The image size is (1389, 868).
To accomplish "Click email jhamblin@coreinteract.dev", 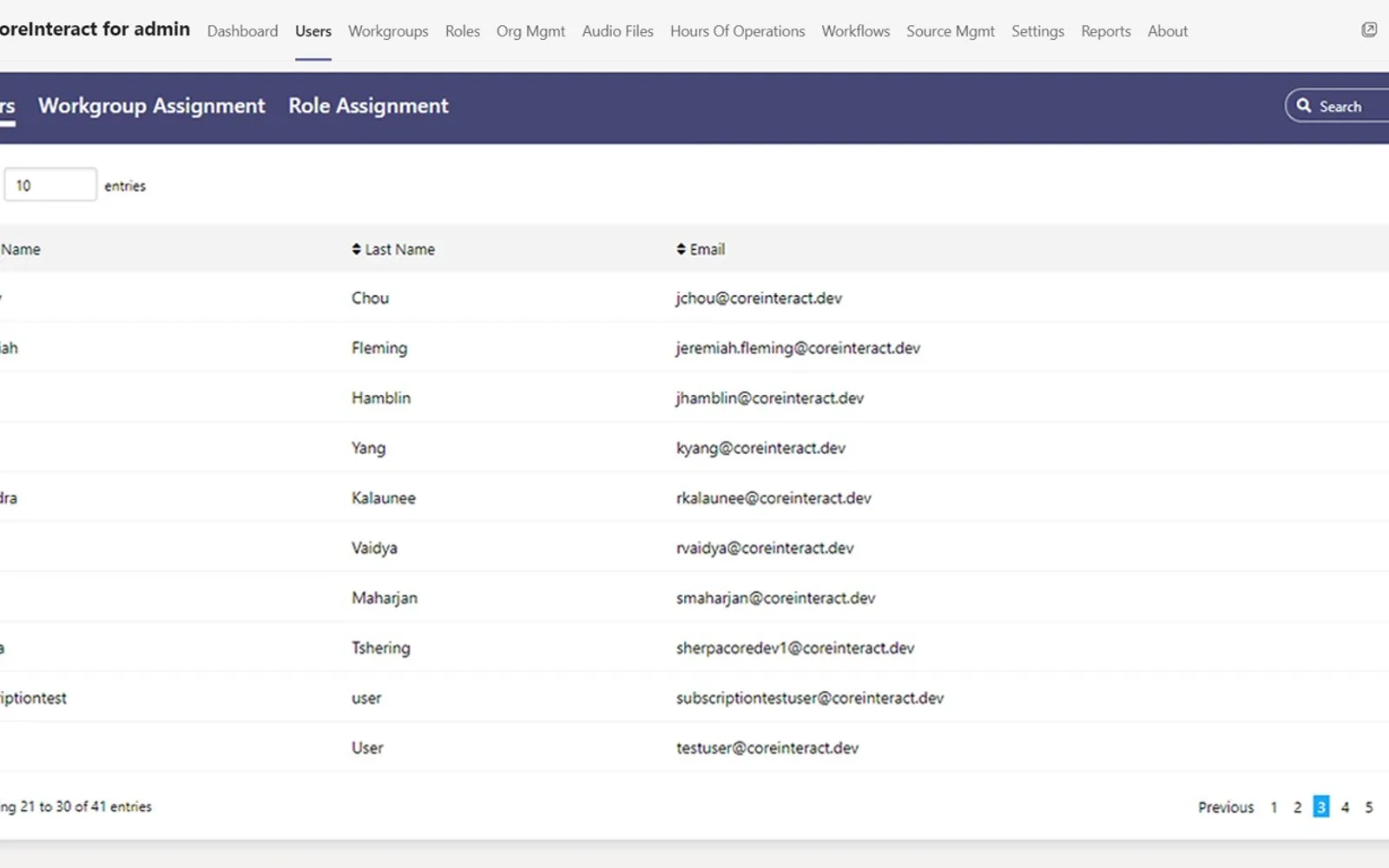I will point(770,398).
